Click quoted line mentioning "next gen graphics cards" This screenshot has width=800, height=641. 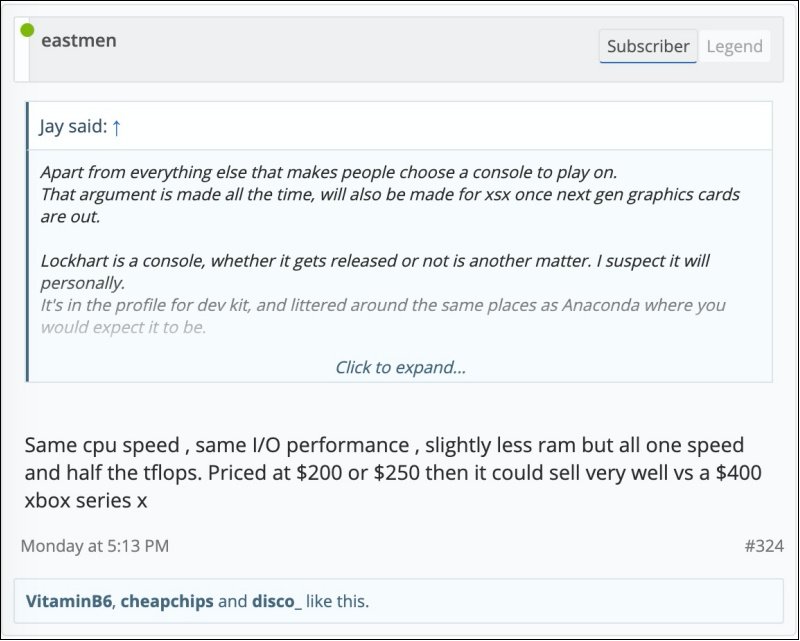pos(390,193)
